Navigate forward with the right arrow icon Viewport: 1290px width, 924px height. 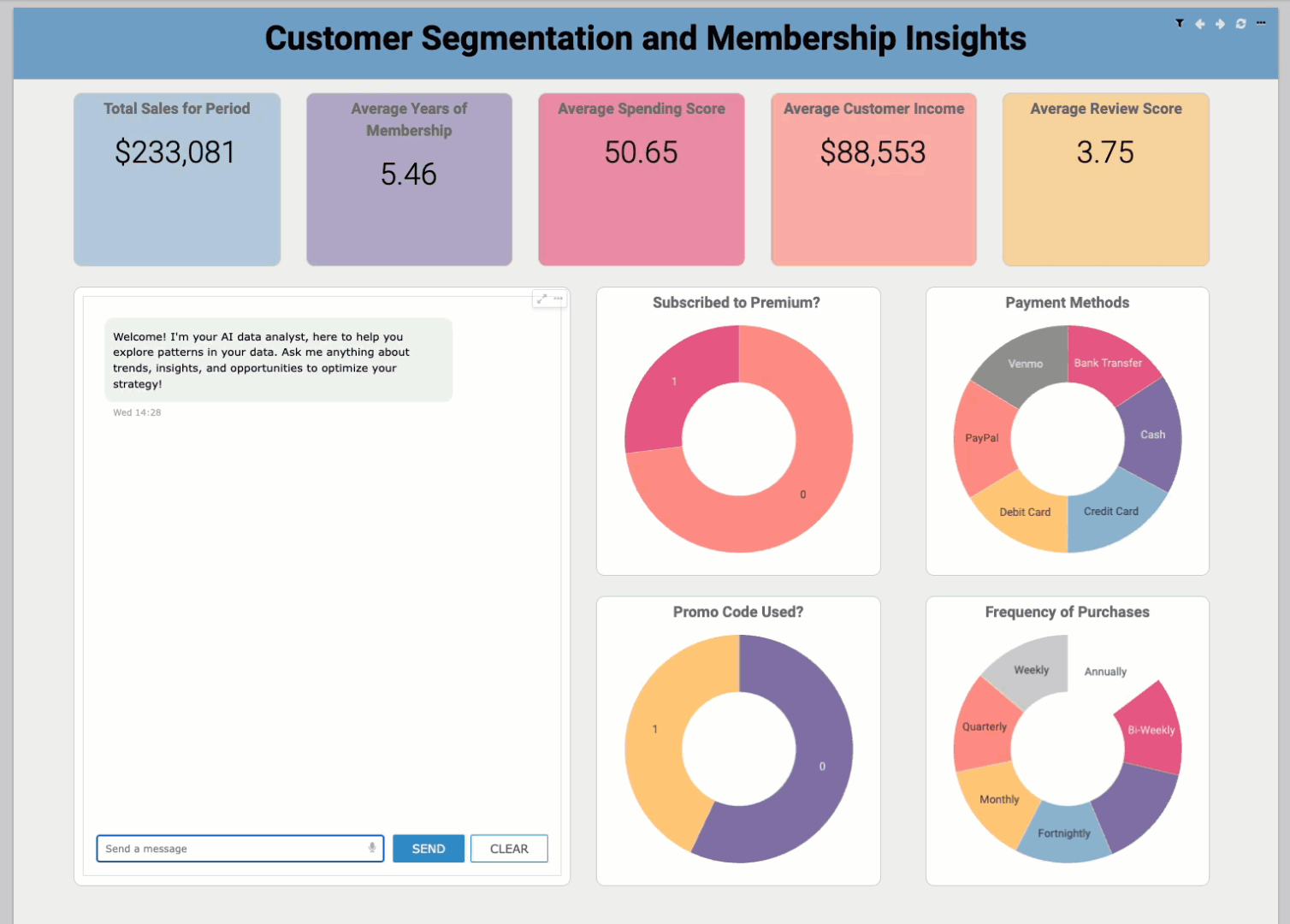pos(1221,23)
